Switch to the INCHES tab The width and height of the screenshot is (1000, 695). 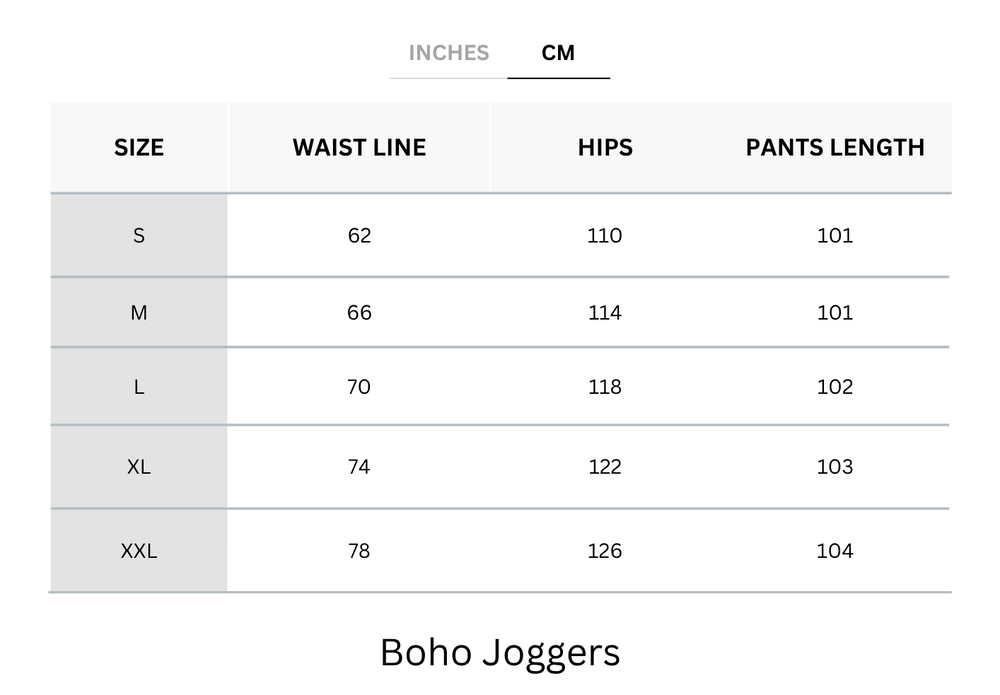(448, 53)
